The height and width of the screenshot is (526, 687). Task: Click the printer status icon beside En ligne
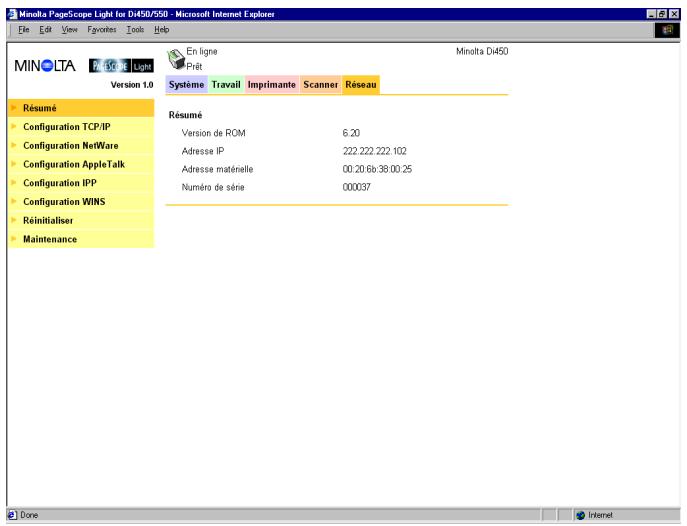click(176, 59)
